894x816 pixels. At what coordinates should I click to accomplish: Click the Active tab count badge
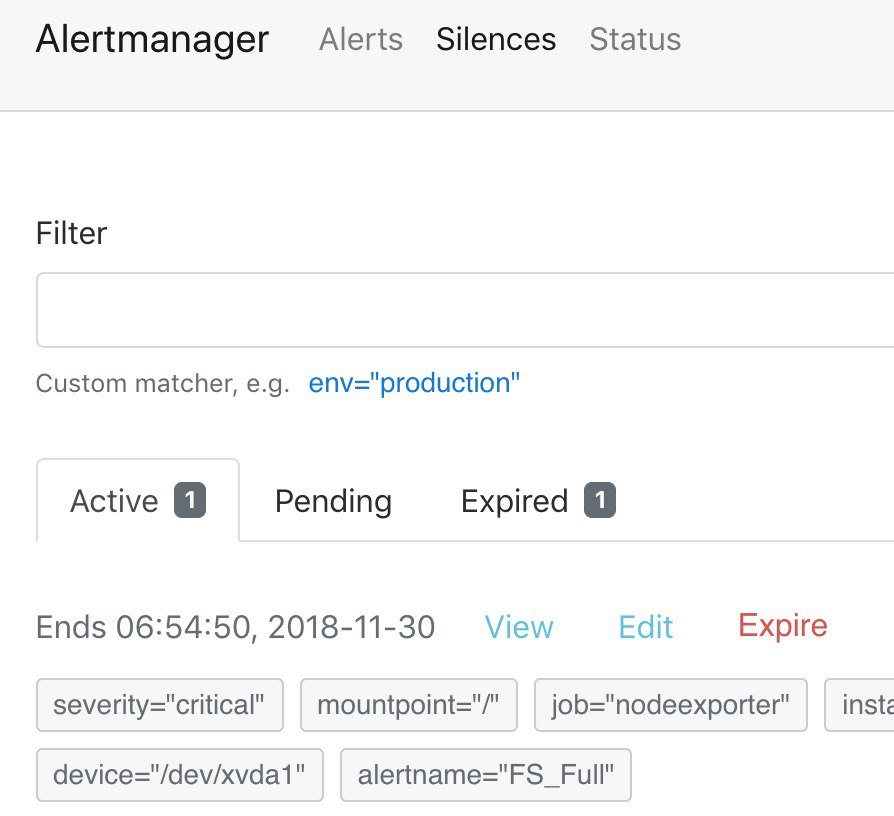[x=190, y=500]
